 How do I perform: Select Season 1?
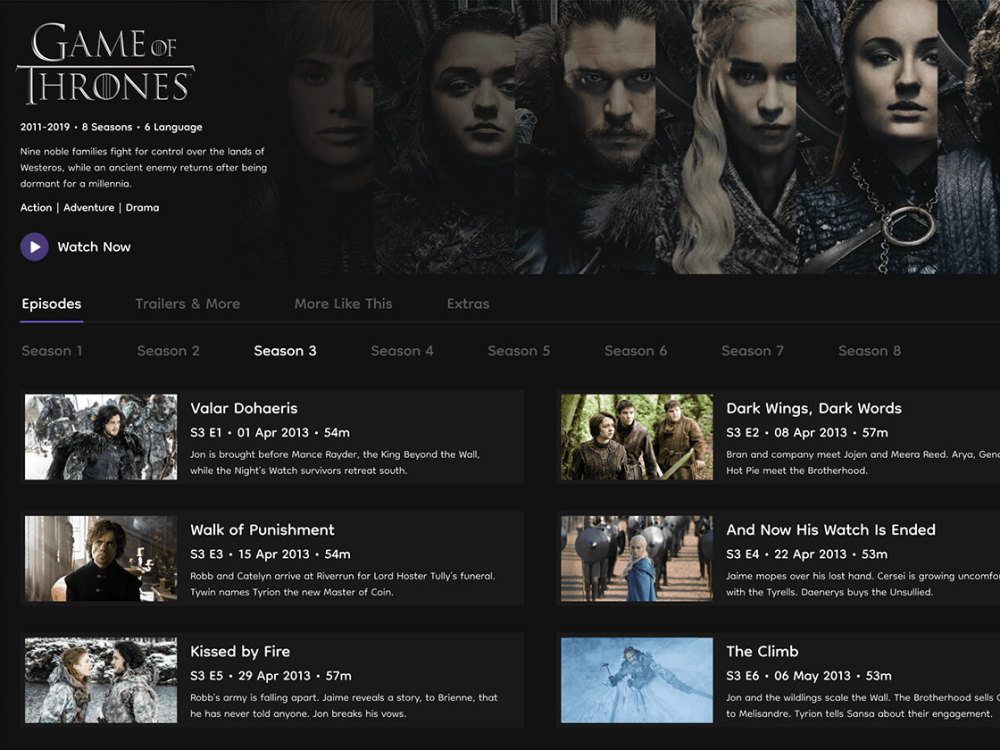52,350
